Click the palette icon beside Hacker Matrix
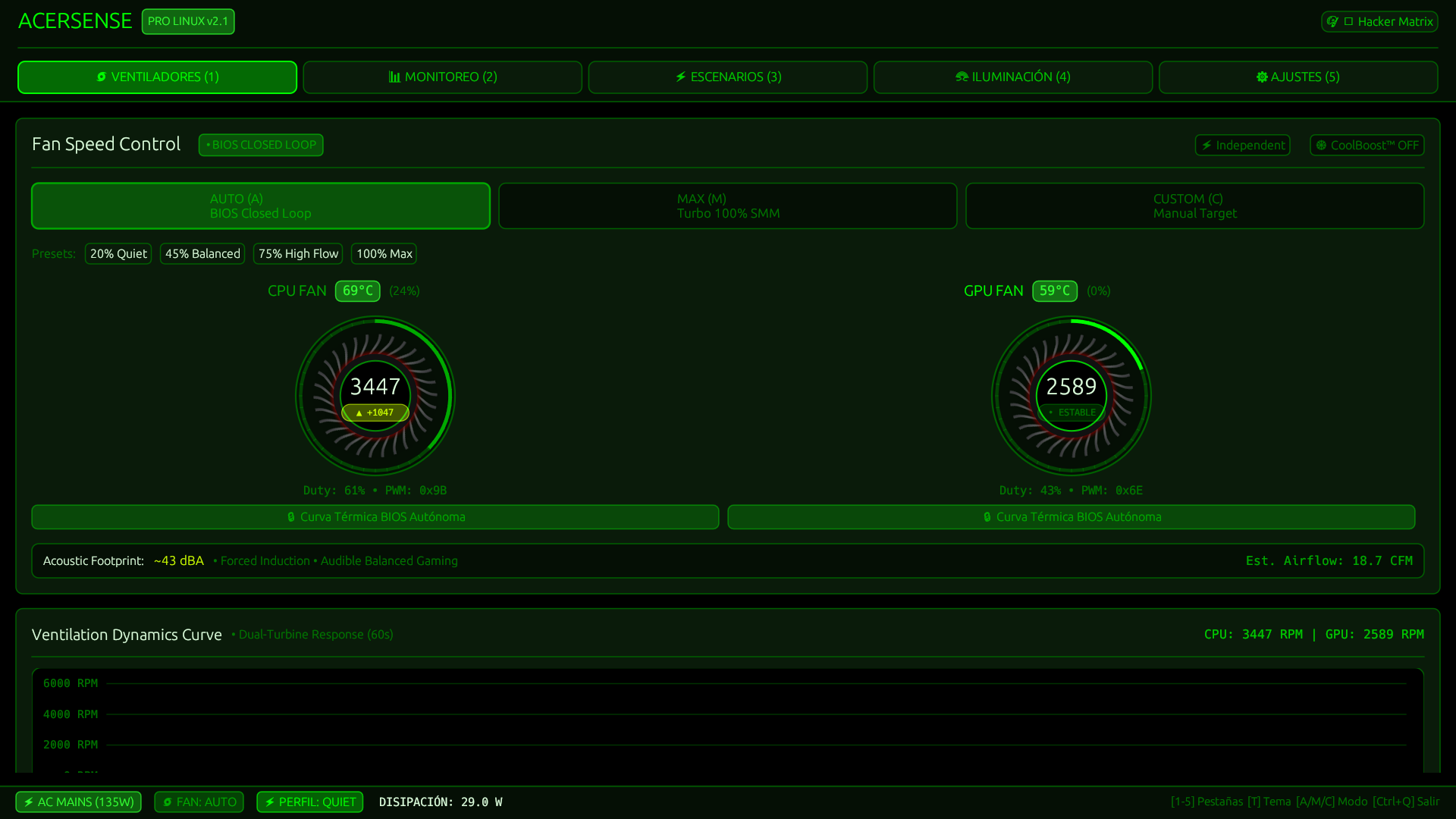The height and width of the screenshot is (819, 1456). coord(1332,21)
